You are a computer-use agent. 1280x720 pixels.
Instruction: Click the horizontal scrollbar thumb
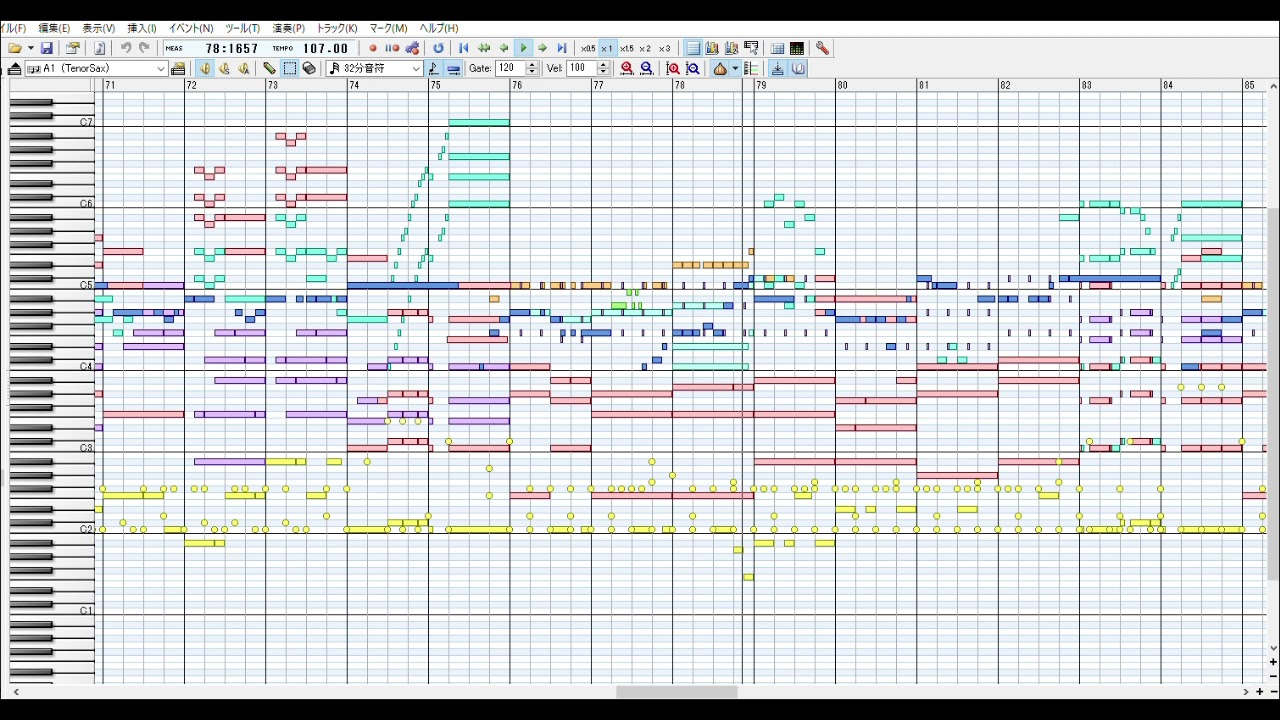676,691
